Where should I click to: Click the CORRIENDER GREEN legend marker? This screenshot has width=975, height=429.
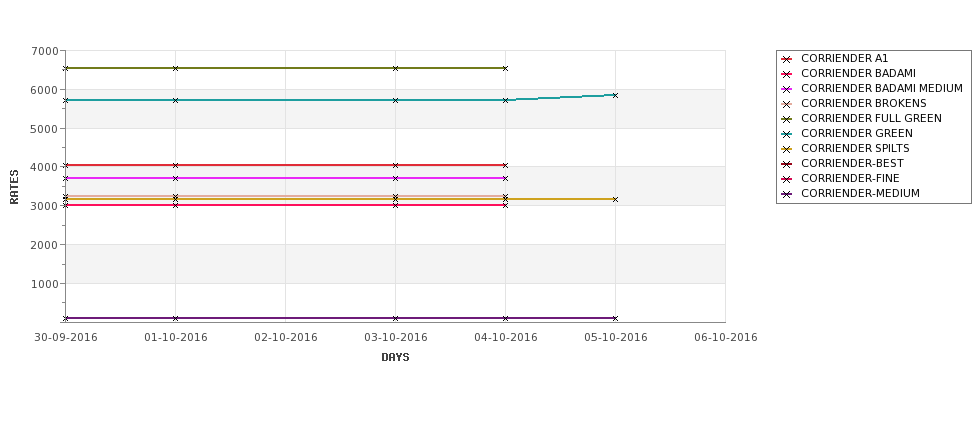787,134
